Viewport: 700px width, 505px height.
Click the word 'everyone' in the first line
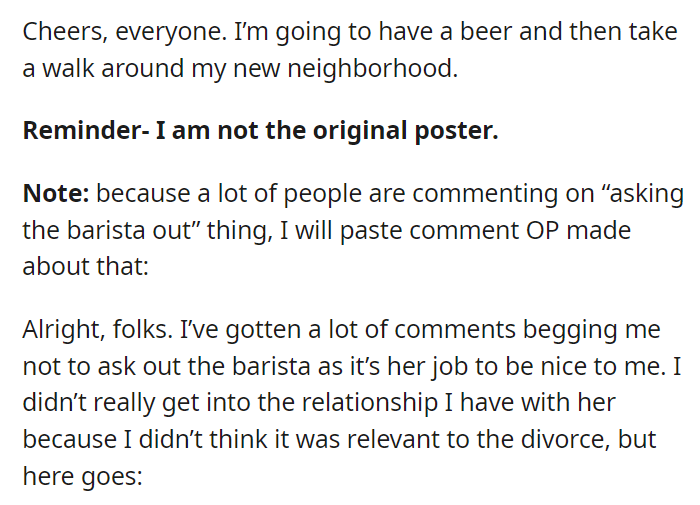click(171, 33)
